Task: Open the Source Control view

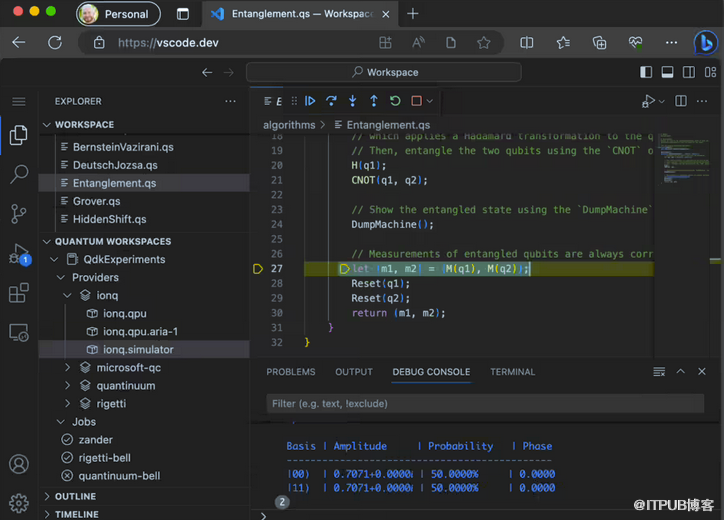Action: pos(18,213)
